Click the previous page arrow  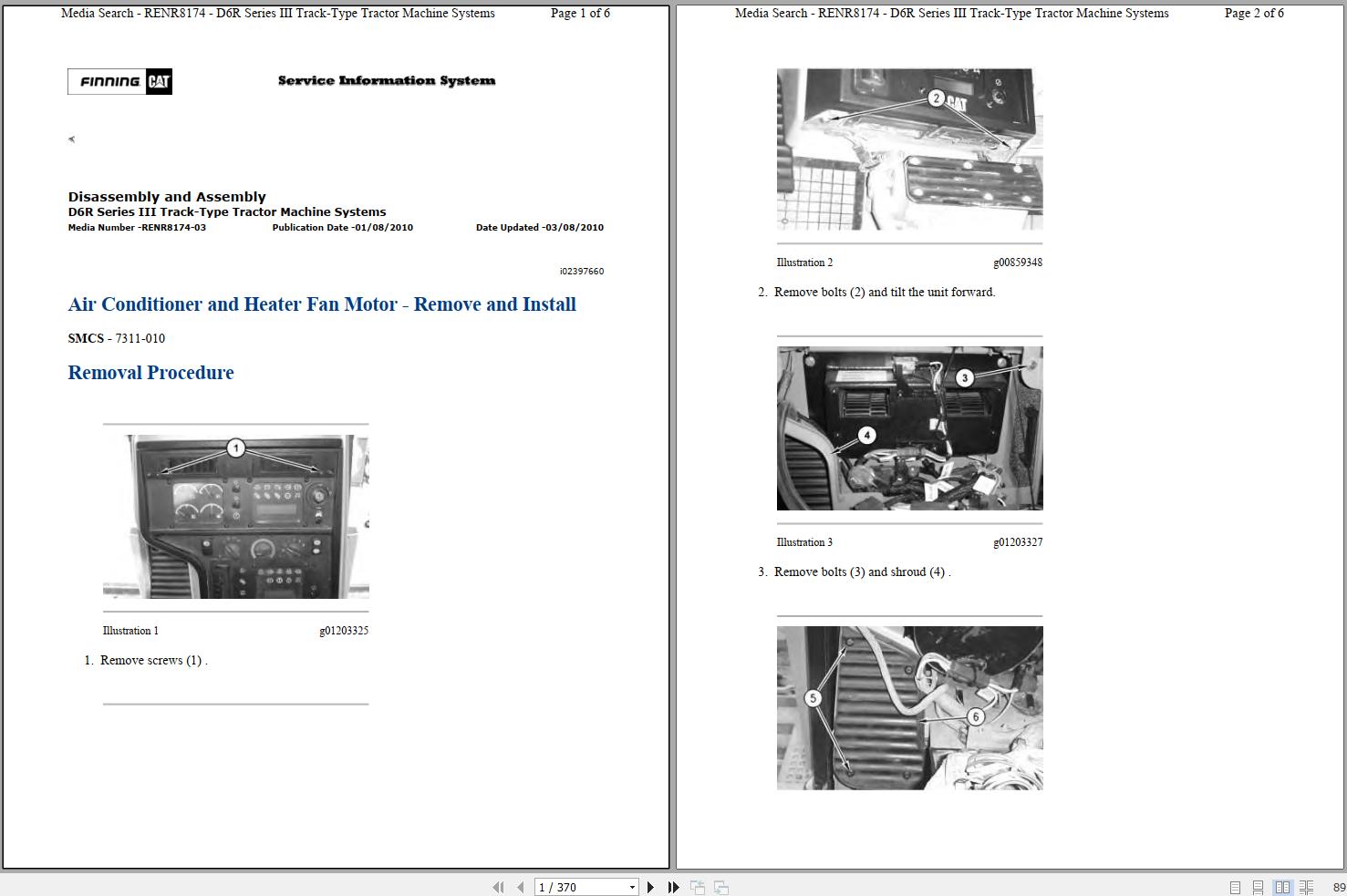coord(520,887)
